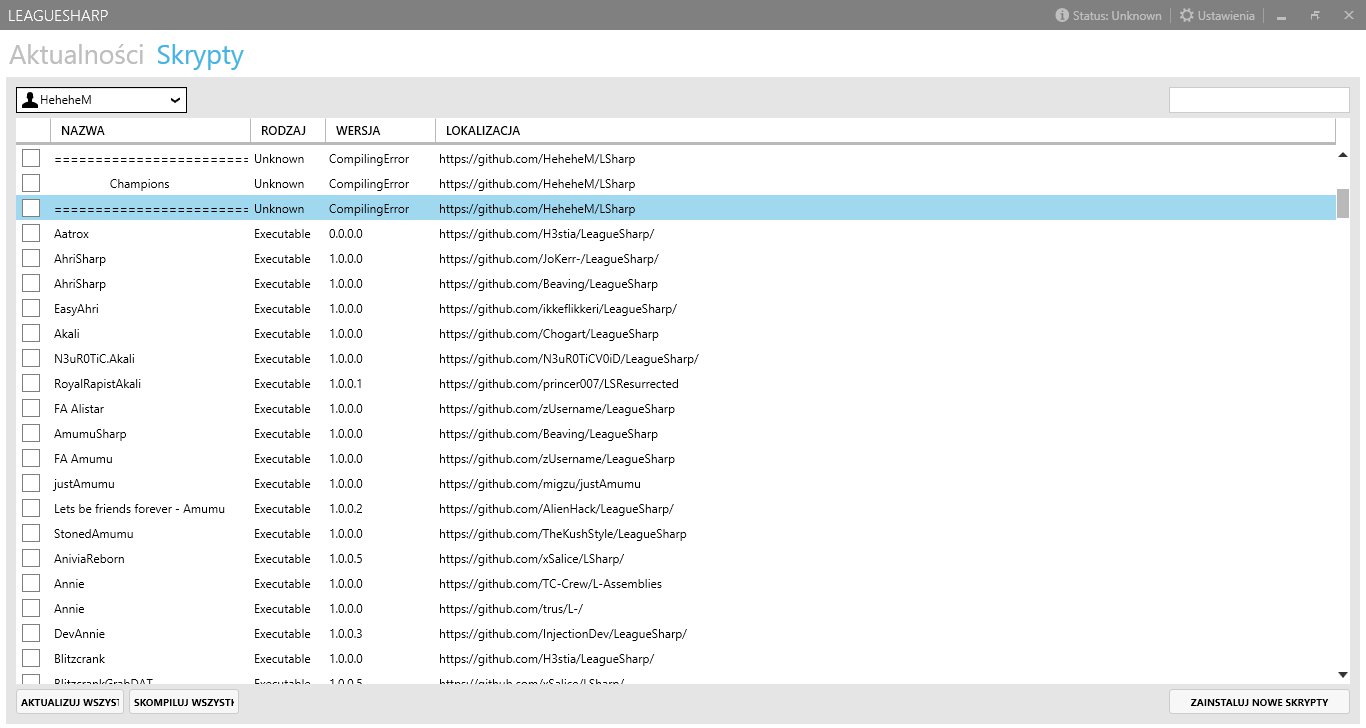Screen dimensions: 1366x728
Task: Minimize the LeagueSharp window
Action: (x=1281, y=16)
